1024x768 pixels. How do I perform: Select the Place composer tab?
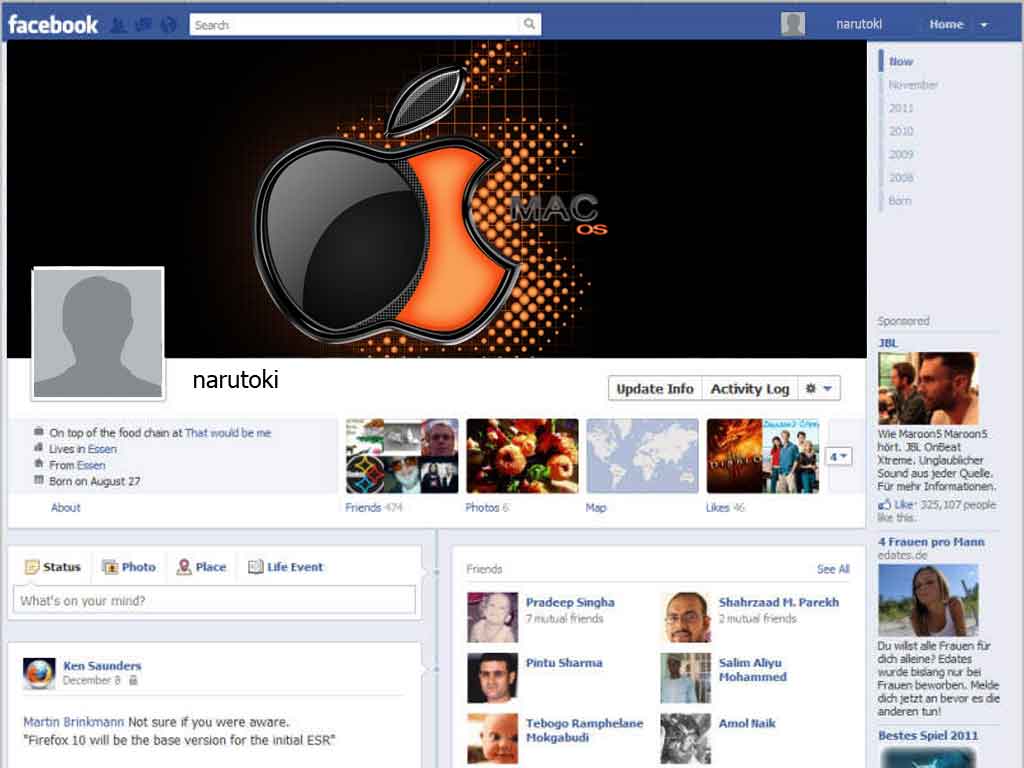coord(202,567)
